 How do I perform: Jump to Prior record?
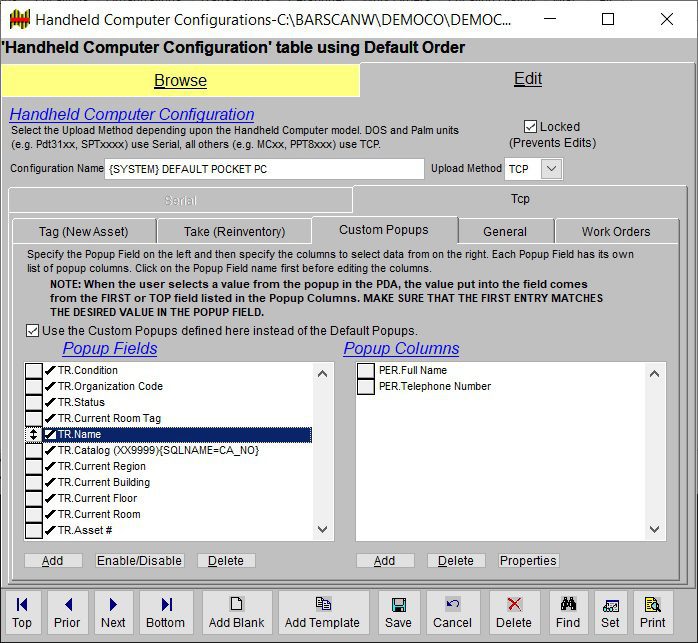67,612
